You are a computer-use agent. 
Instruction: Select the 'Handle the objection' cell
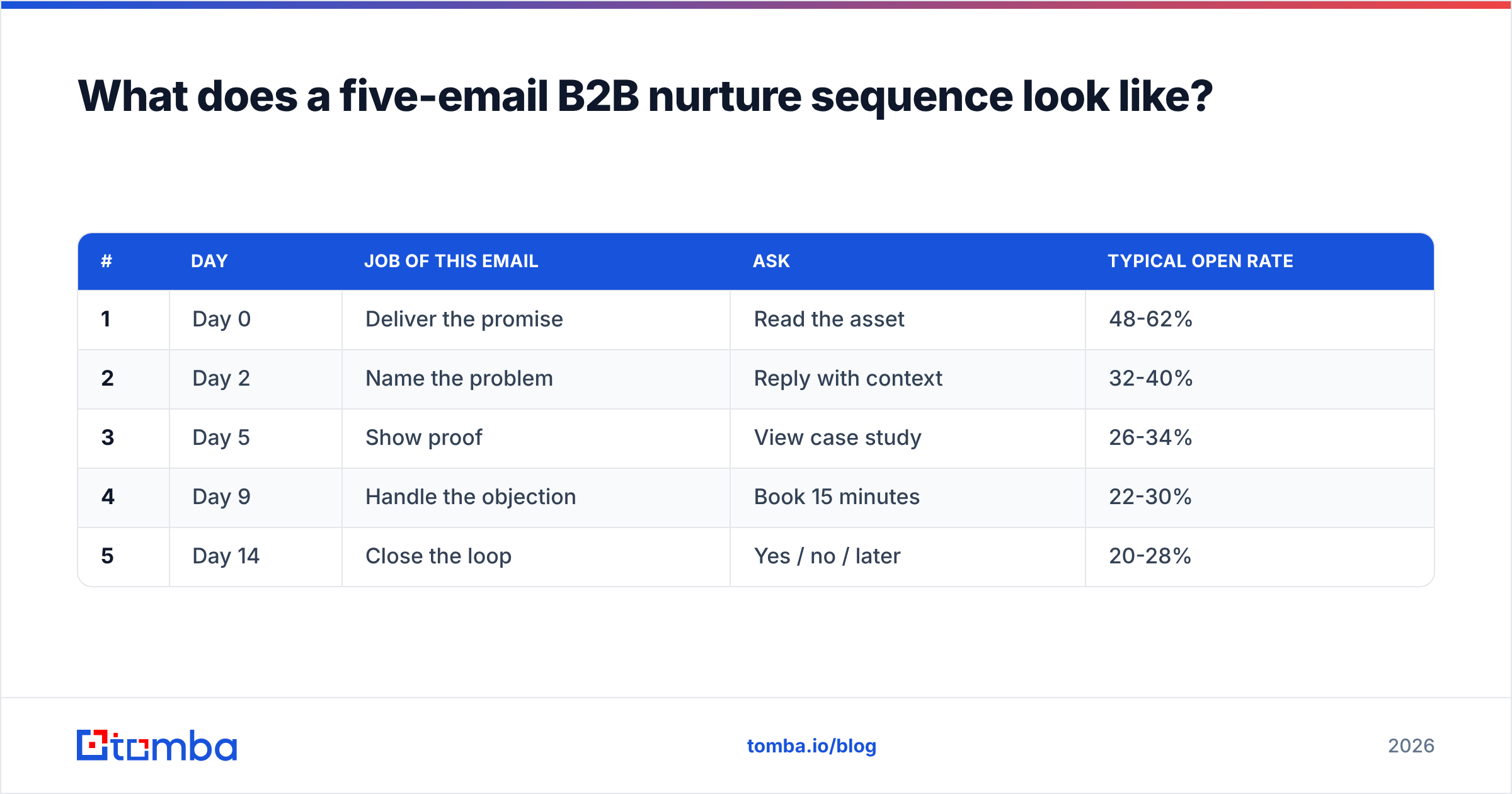click(536, 497)
